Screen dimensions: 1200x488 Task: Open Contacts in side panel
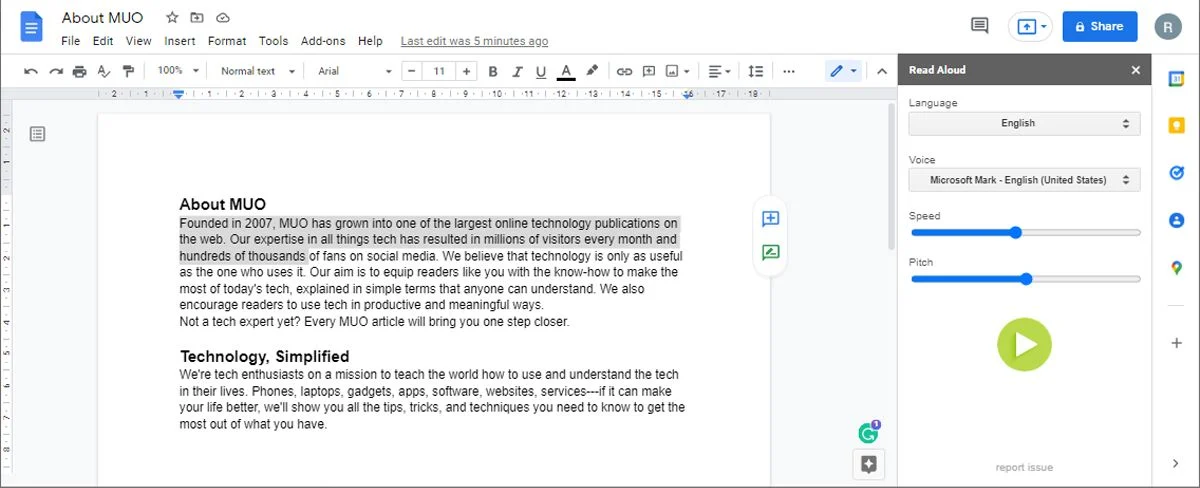click(x=1176, y=220)
